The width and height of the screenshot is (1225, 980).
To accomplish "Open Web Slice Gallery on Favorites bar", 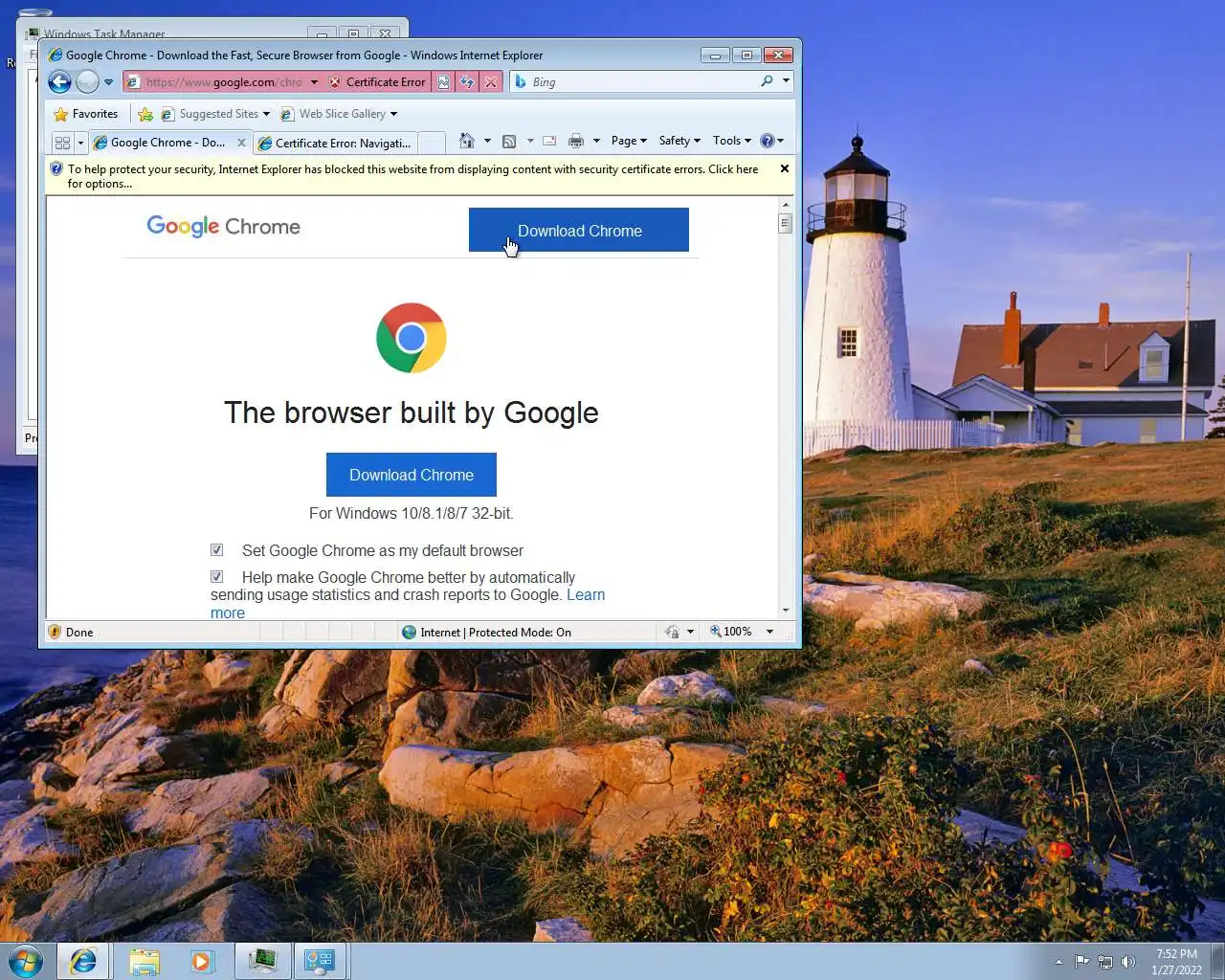I will click(x=339, y=114).
